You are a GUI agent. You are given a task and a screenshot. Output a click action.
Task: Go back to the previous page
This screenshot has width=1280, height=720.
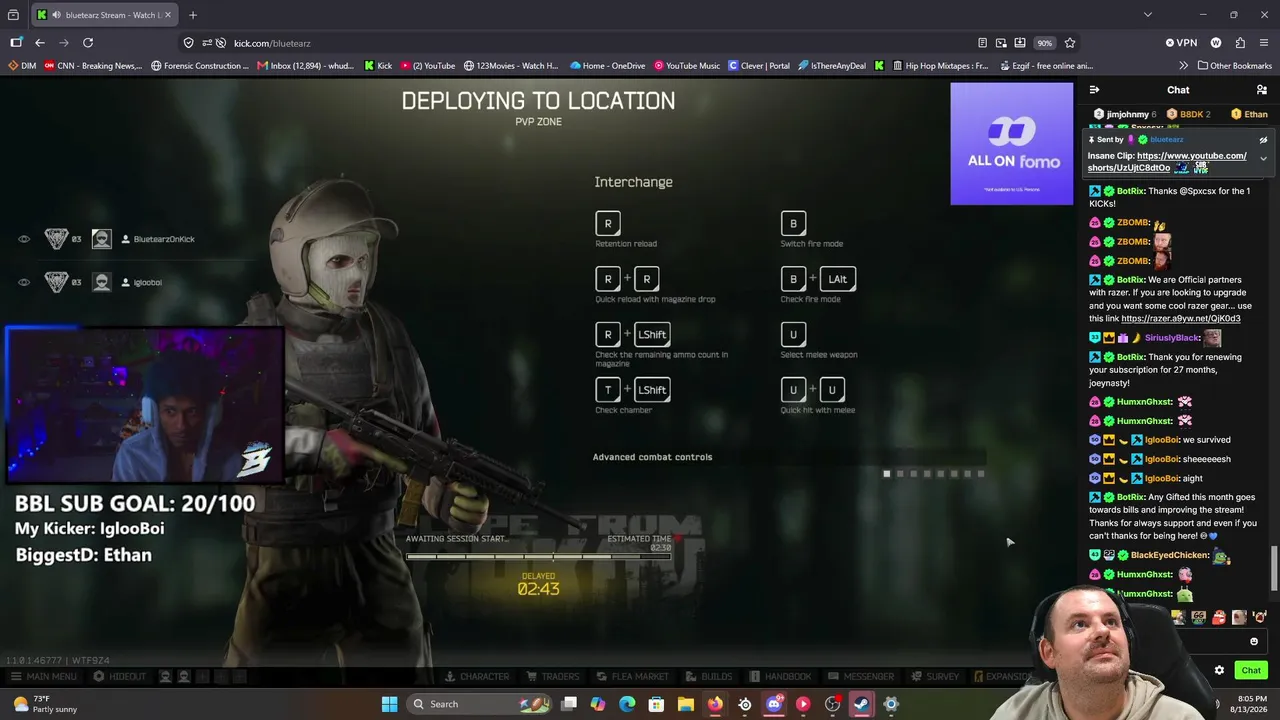tap(40, 43)
